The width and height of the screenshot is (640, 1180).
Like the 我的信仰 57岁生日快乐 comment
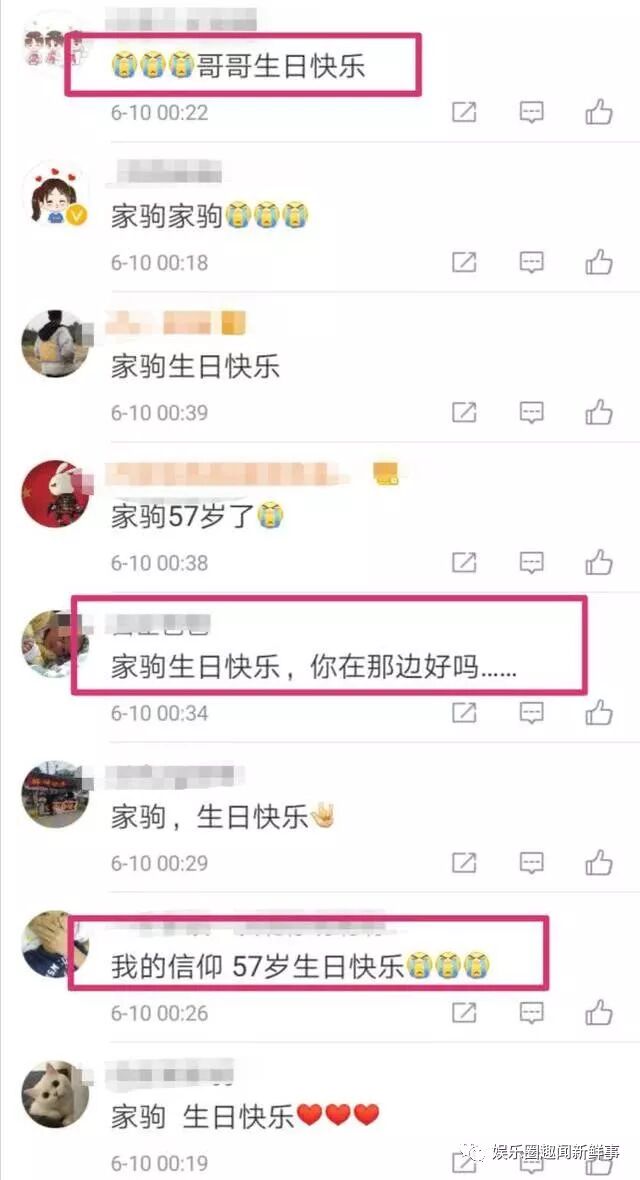click(x=599, y=1011)
